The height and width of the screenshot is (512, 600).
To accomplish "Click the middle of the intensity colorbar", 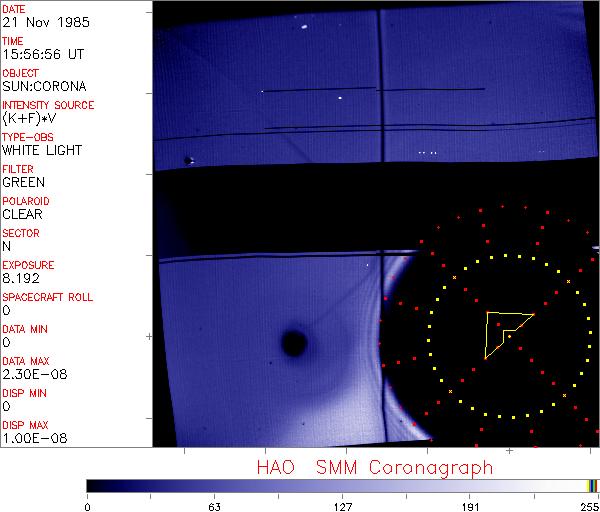I will pos(342,485).
